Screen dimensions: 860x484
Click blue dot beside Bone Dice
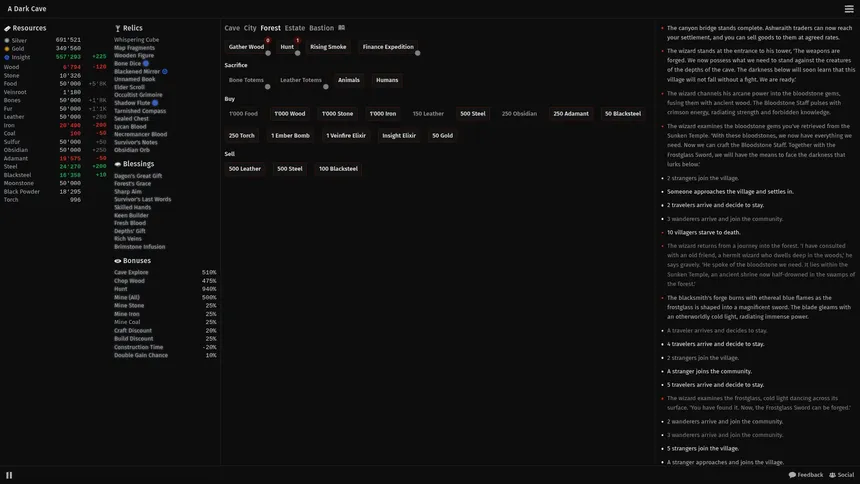click(146, 64)
